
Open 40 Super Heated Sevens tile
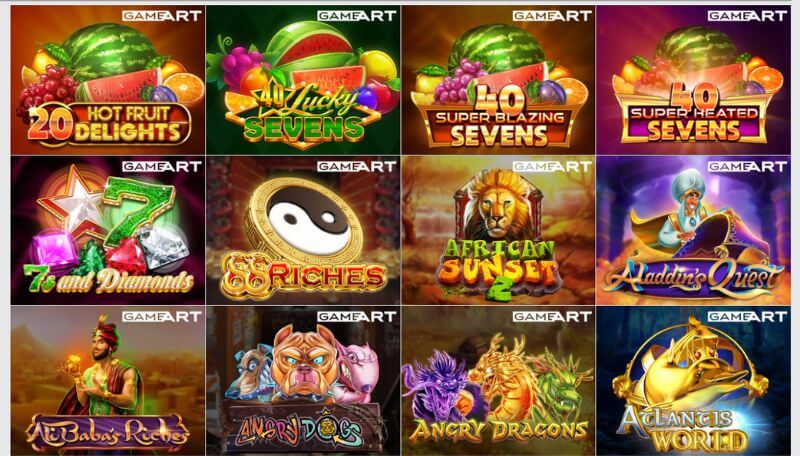(693, 80)
